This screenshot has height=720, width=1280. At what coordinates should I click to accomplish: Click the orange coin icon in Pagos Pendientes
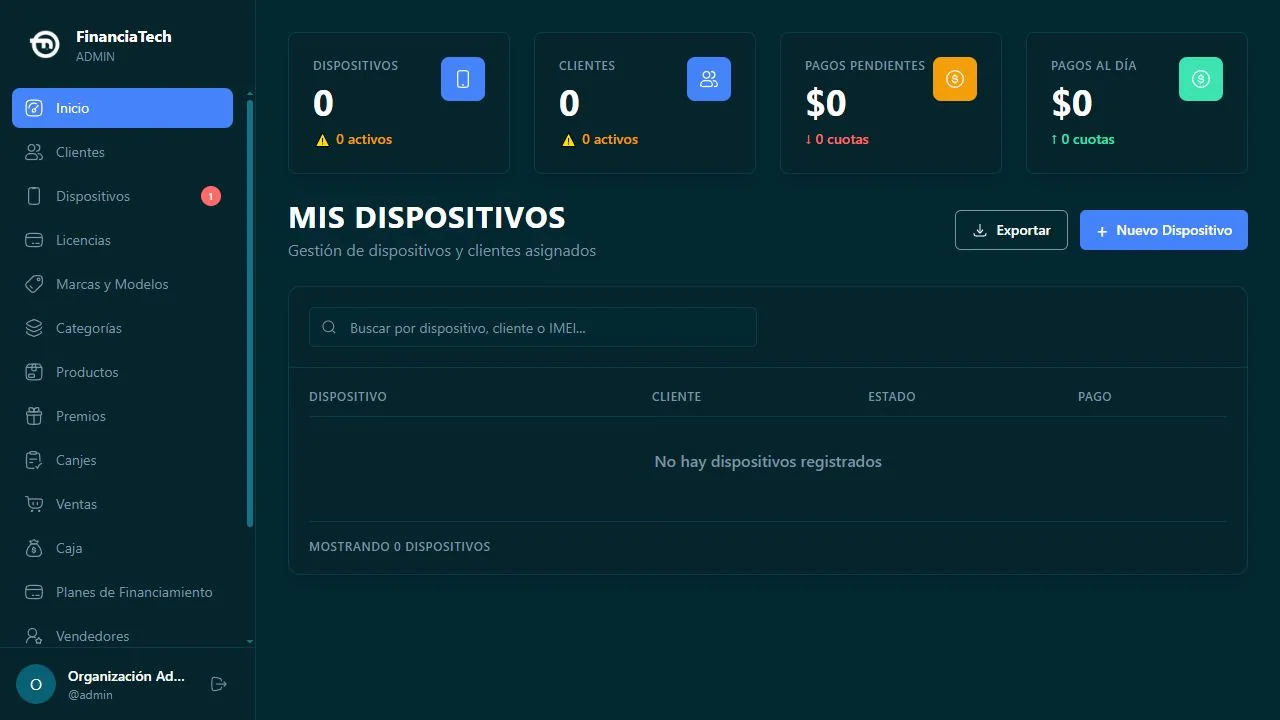coord(955,79)
